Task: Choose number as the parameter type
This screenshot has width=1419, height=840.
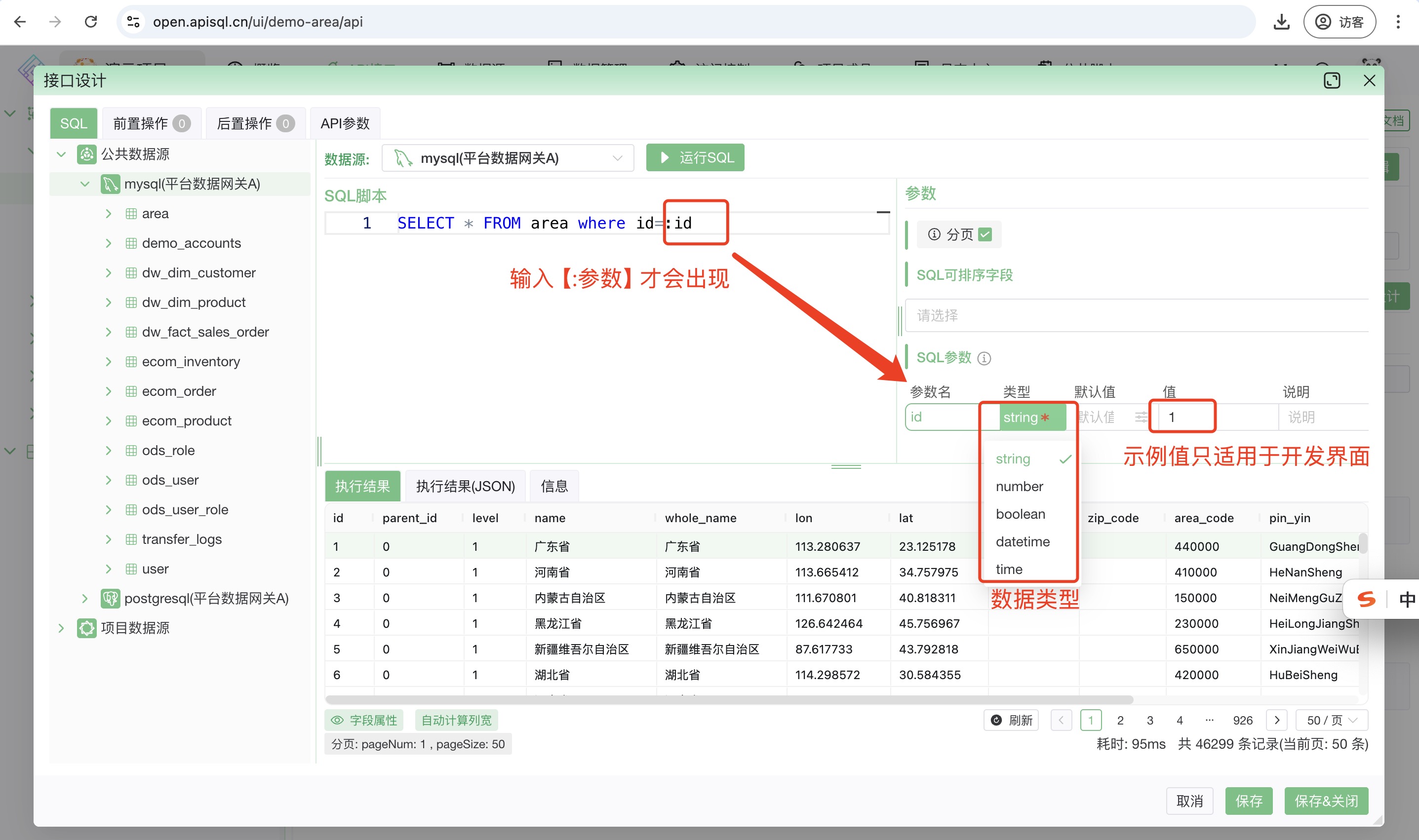Action: point(1019,486)
